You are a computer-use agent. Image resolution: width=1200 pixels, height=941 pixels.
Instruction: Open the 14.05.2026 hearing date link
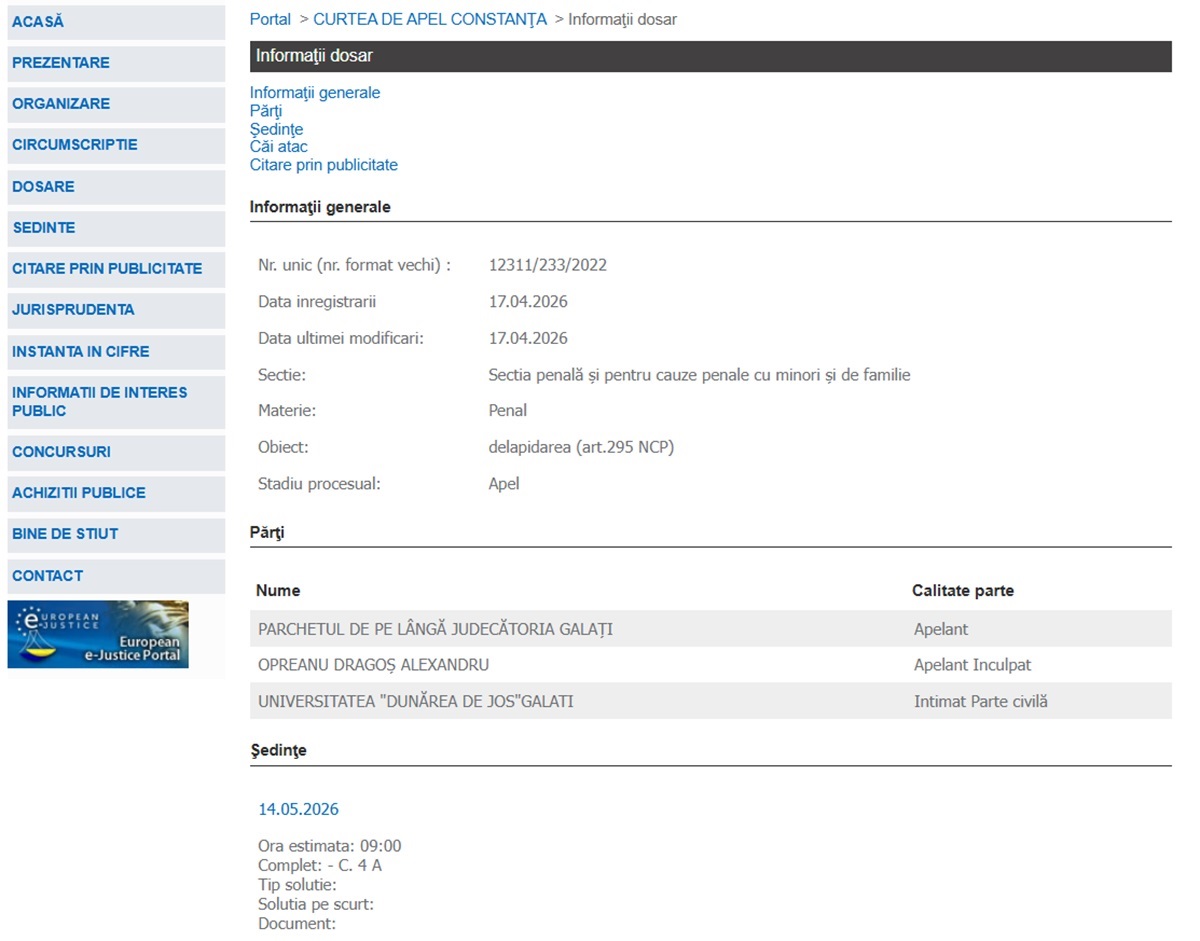[298, 809]
